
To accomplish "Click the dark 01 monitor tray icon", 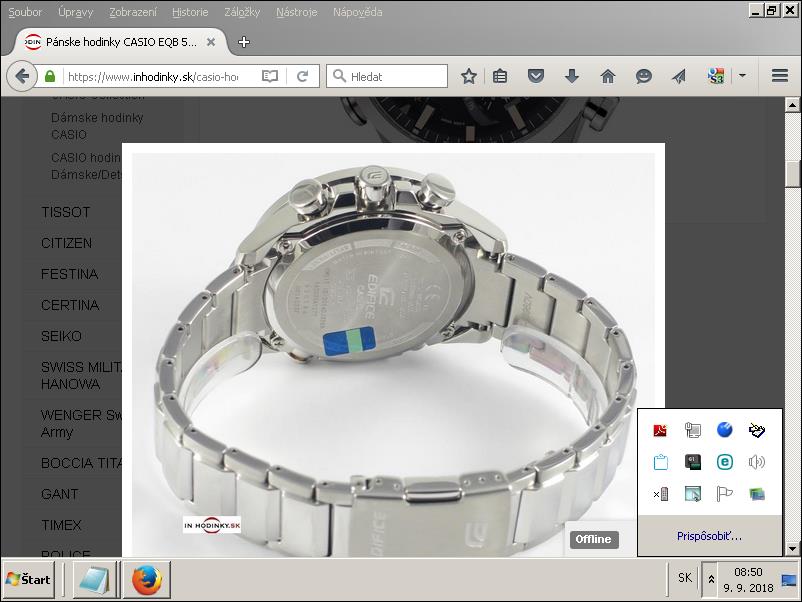I will point(693,462).
